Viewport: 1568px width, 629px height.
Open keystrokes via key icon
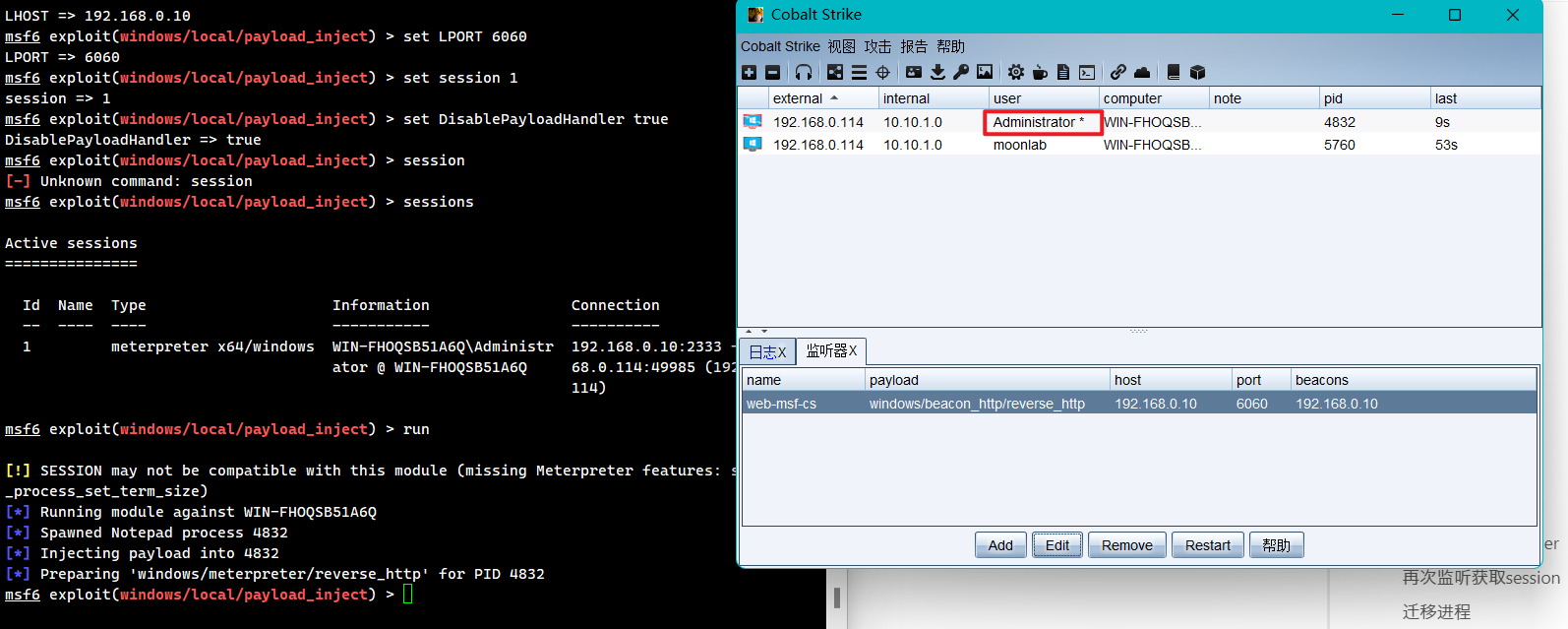pos(961,72)
